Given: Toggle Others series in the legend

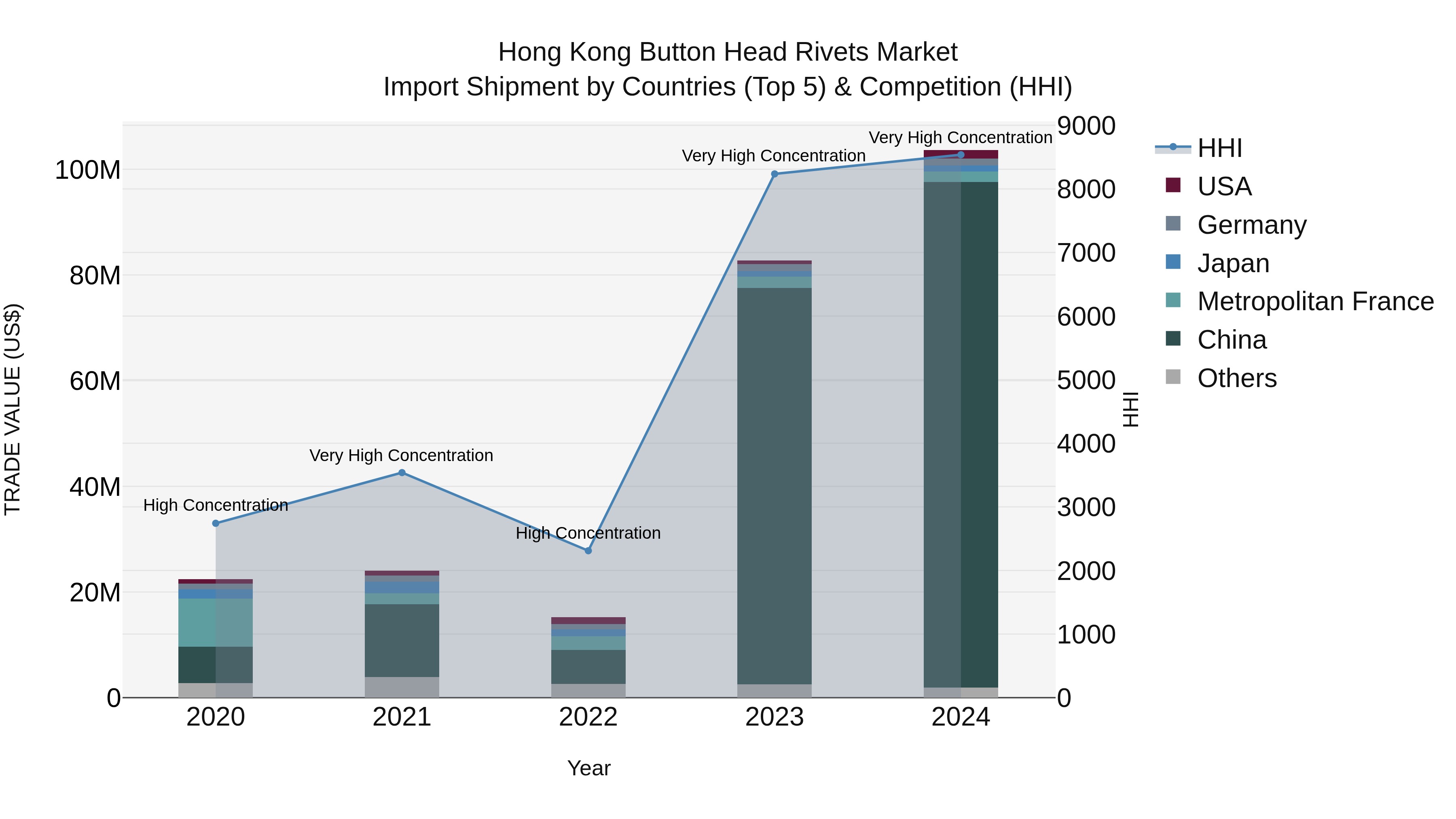Looking at the screenshot, I should 1221,378.
